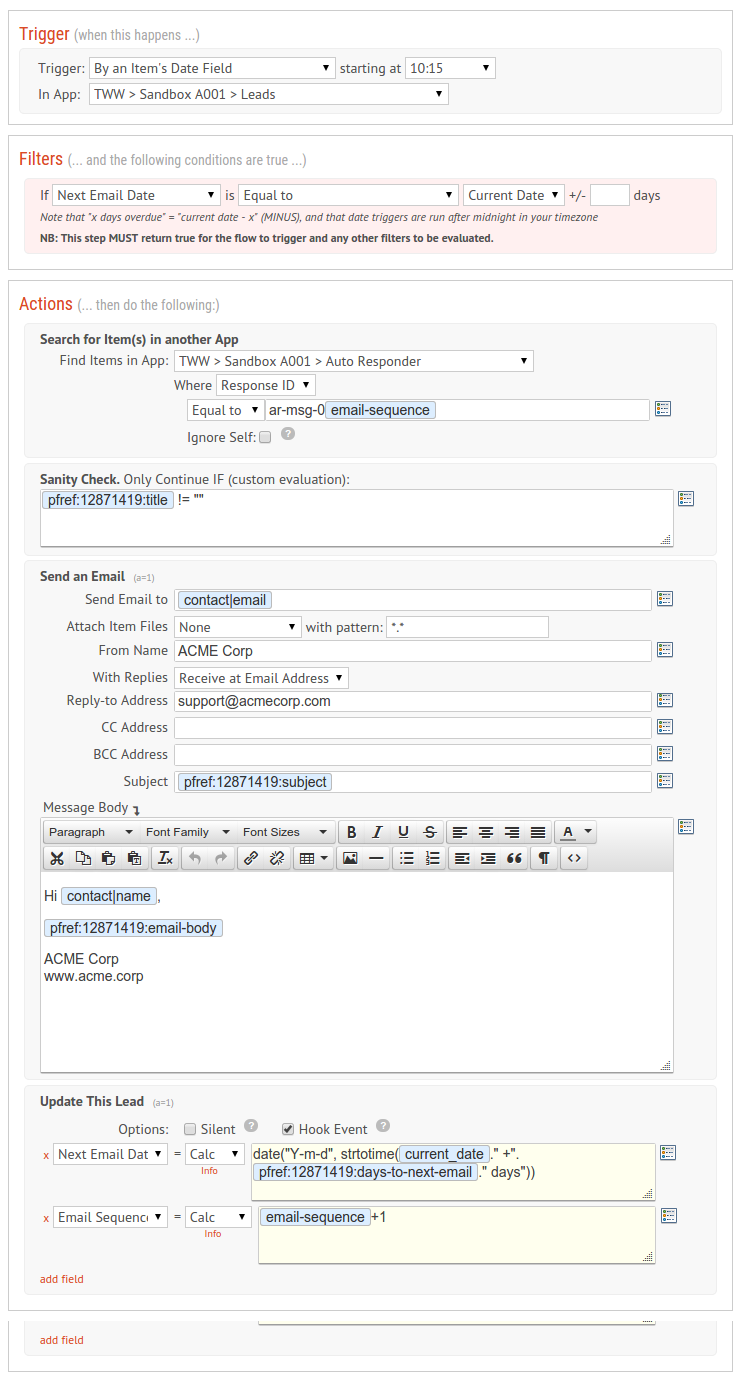Show blocks with paragraph mark icon
The height and width of the screenshot is (1382, 741).
point(544,858)
